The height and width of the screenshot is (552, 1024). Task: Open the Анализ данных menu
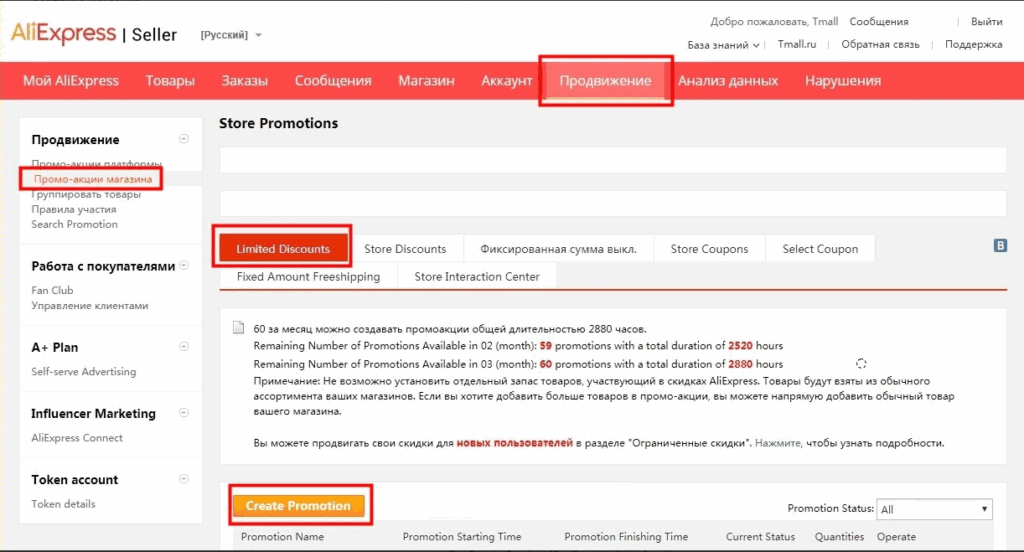(728, 81)
